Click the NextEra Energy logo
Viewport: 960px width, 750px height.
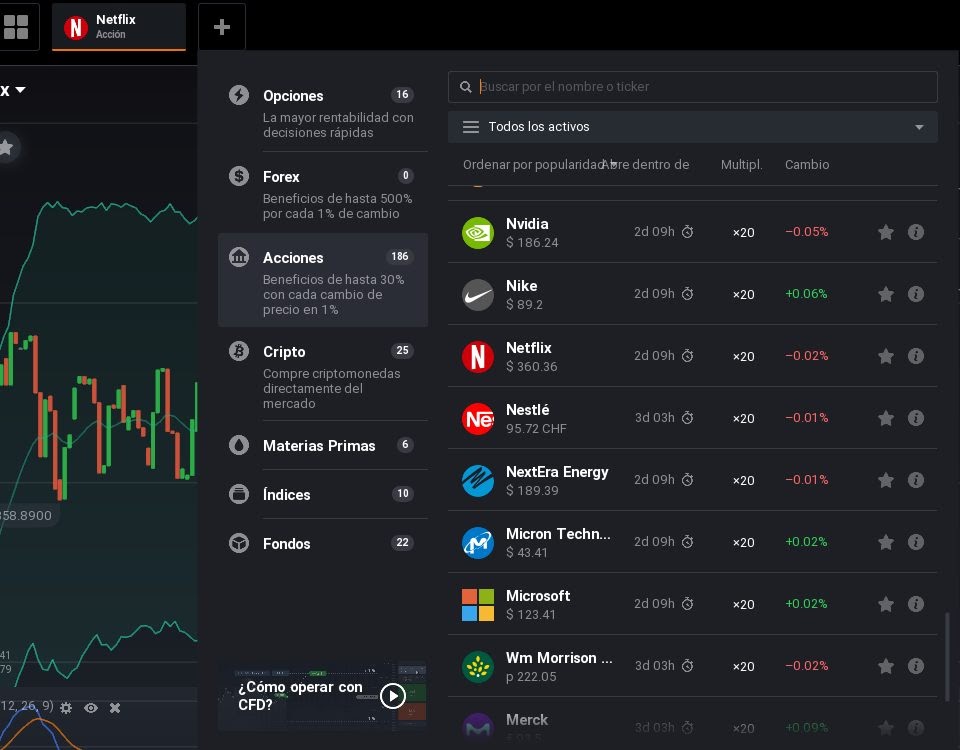pyautogui.click(x=478, y=480)
